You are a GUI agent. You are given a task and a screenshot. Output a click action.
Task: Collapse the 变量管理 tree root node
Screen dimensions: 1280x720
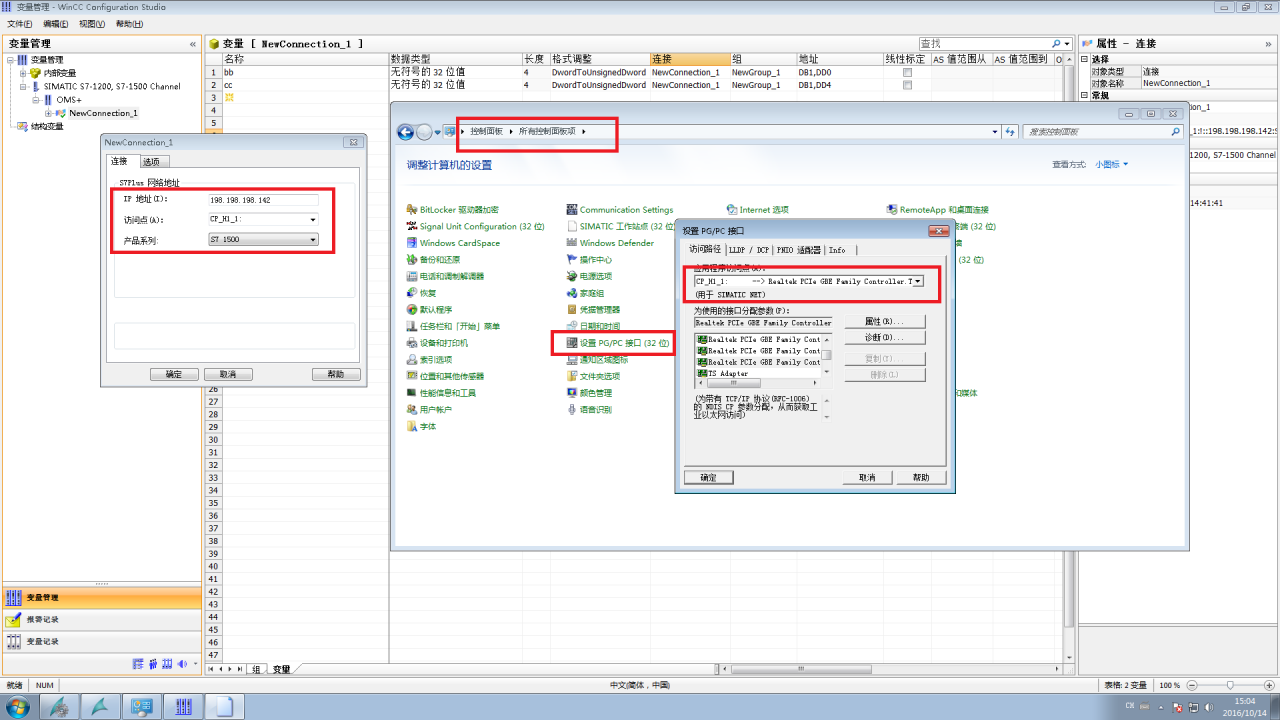click(10, 60)
